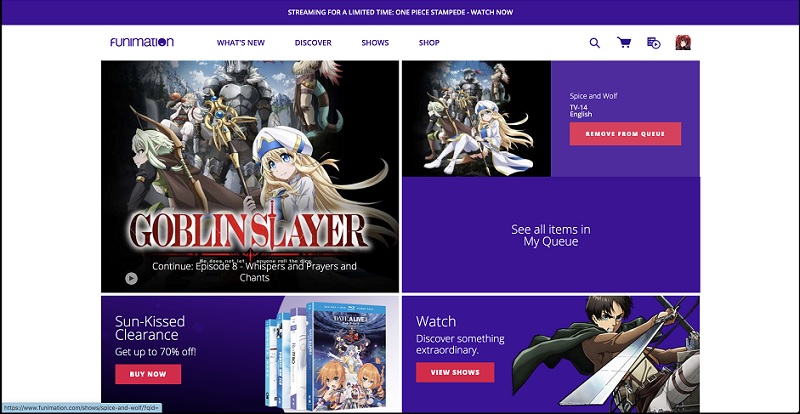The image size is (800, 414).
Task: Click the Get up to 70% off text
Action: coord(156,352)
